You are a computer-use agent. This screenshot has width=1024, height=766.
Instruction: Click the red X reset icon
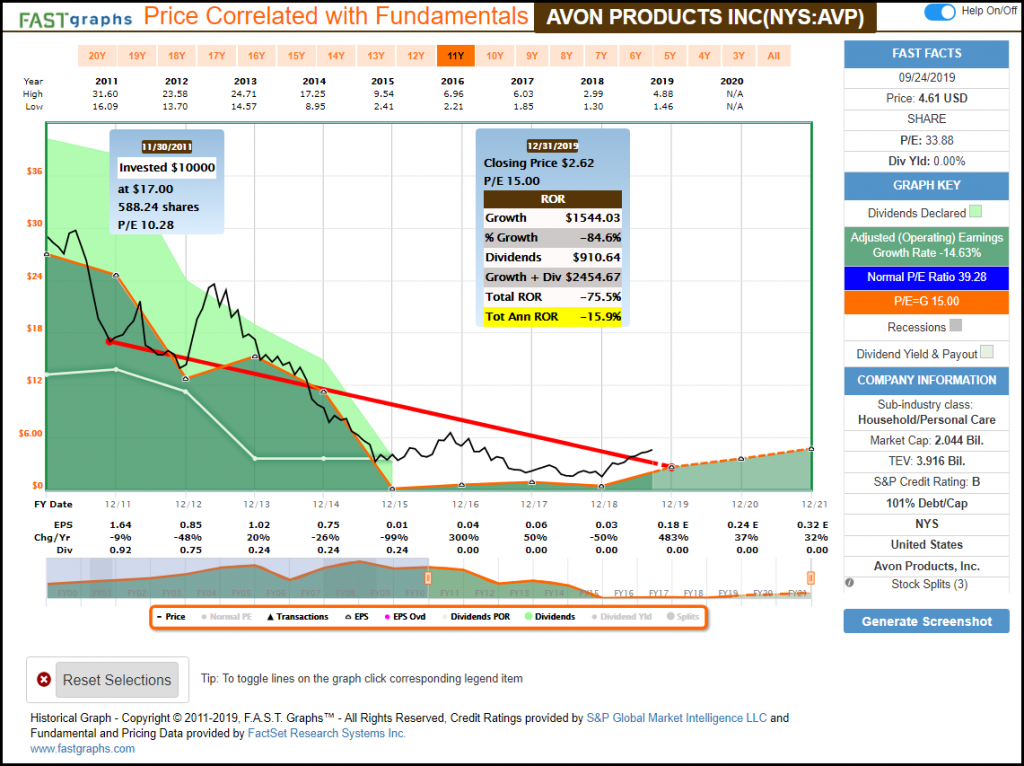pyautogui.click(x=44, y=680)
